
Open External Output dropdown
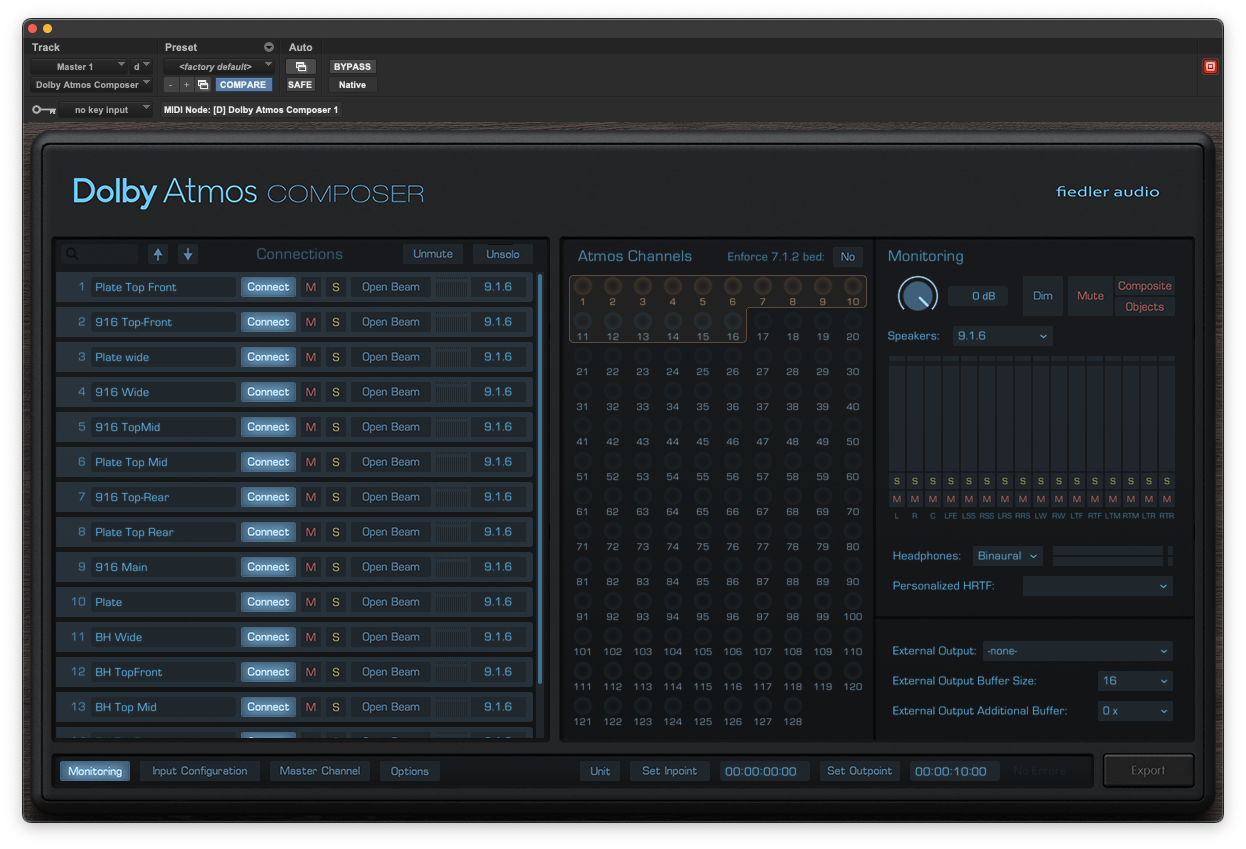pyautogui.click(x=1078, y=651)
